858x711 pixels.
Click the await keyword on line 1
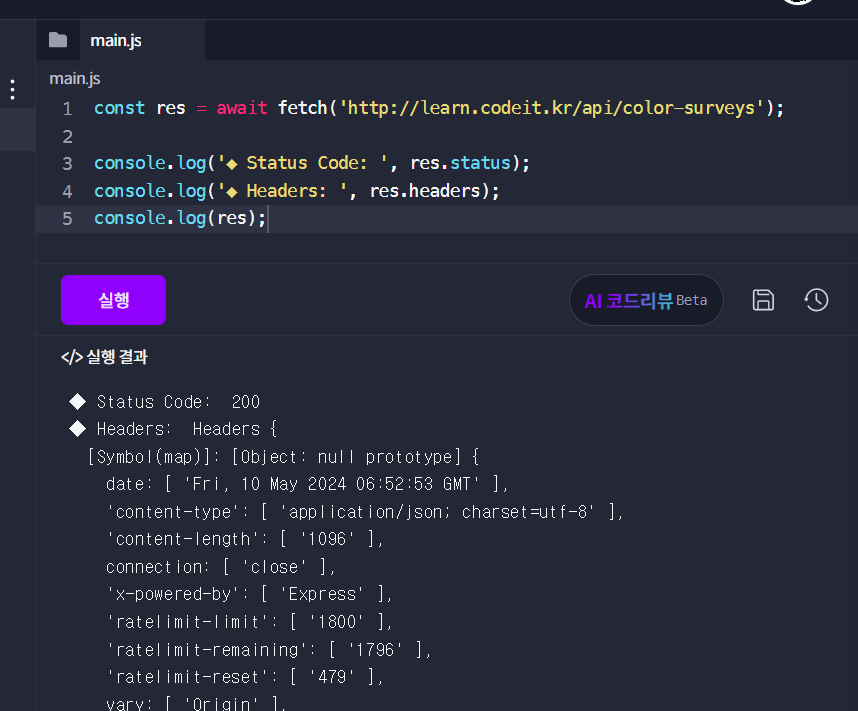click(x=242, y=108)
